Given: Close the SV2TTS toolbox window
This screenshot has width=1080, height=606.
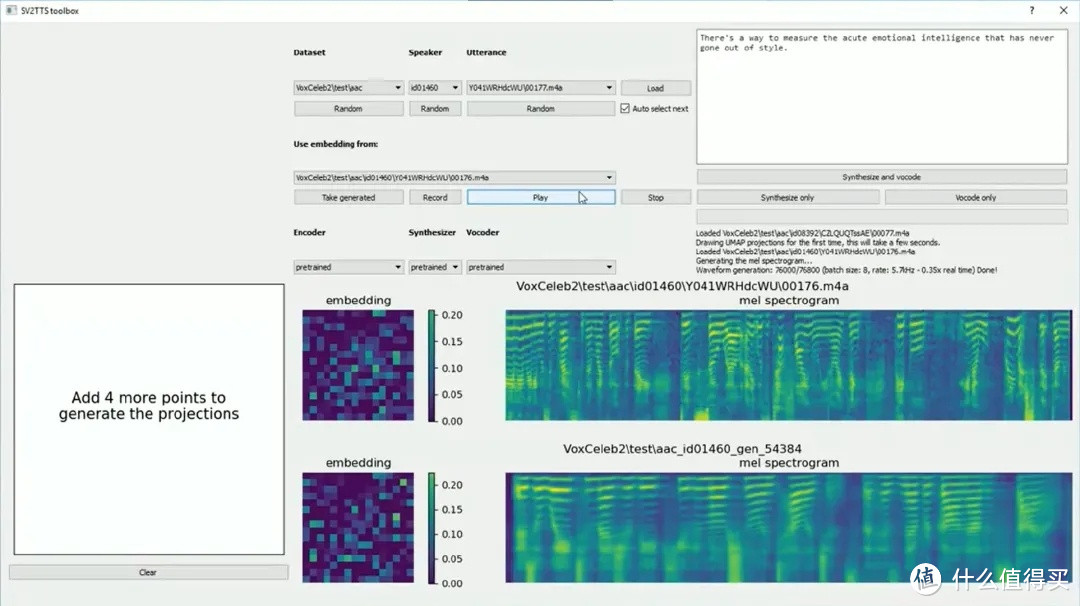Looking at the screenshot, I should pos(1063,10).
